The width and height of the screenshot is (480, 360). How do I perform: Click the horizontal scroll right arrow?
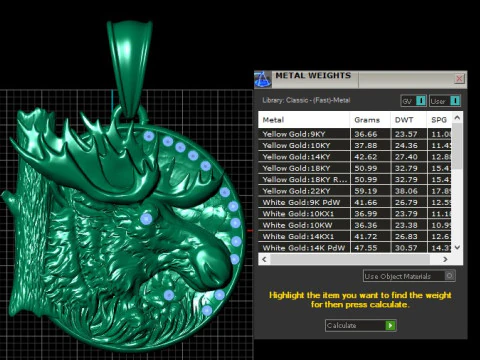pos(445,259)
